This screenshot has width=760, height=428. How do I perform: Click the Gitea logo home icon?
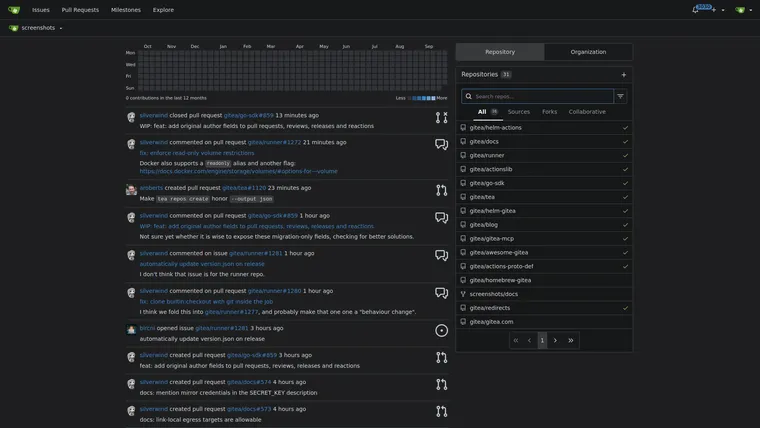[x=14, y=10]
